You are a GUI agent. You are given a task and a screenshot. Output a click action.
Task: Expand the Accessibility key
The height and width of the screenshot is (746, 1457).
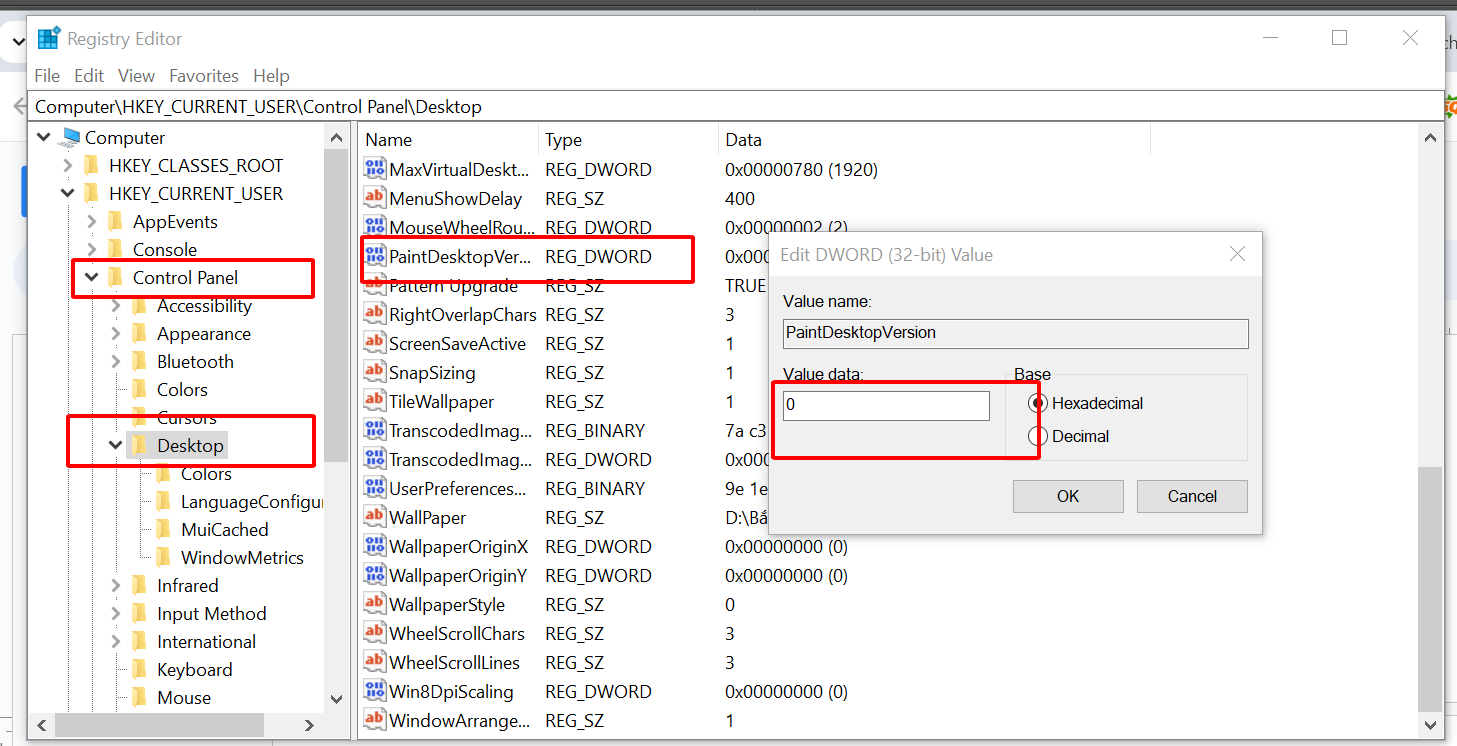(115, 306)
